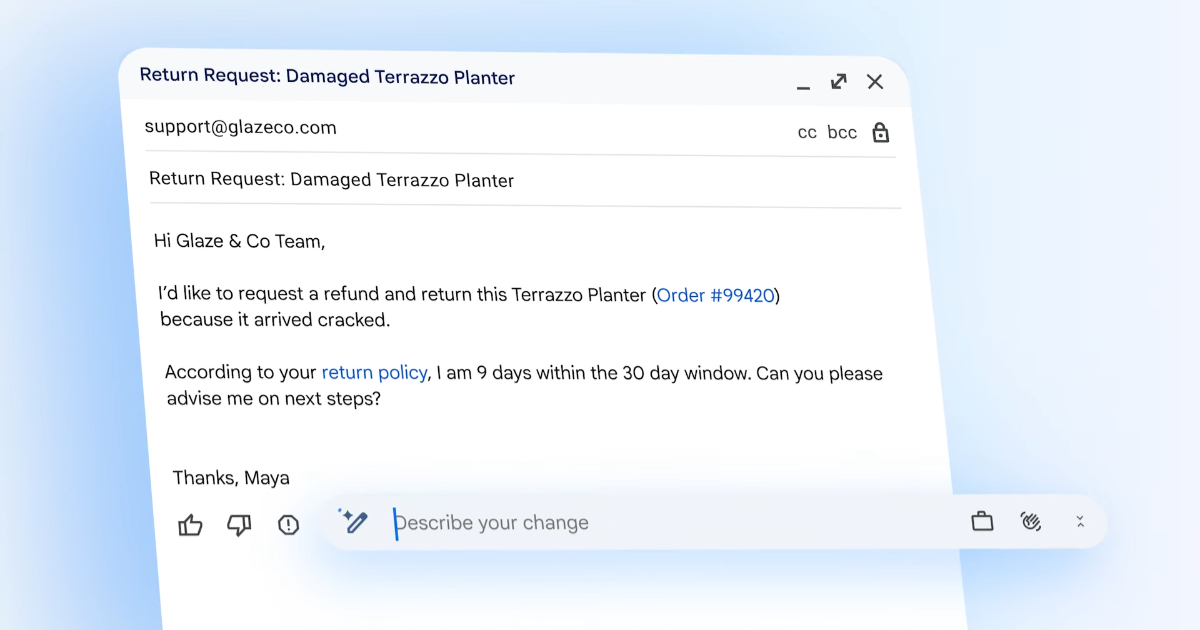Pop out the compose window
This screenshot has width=1200, height=630.
pos(839,82)
